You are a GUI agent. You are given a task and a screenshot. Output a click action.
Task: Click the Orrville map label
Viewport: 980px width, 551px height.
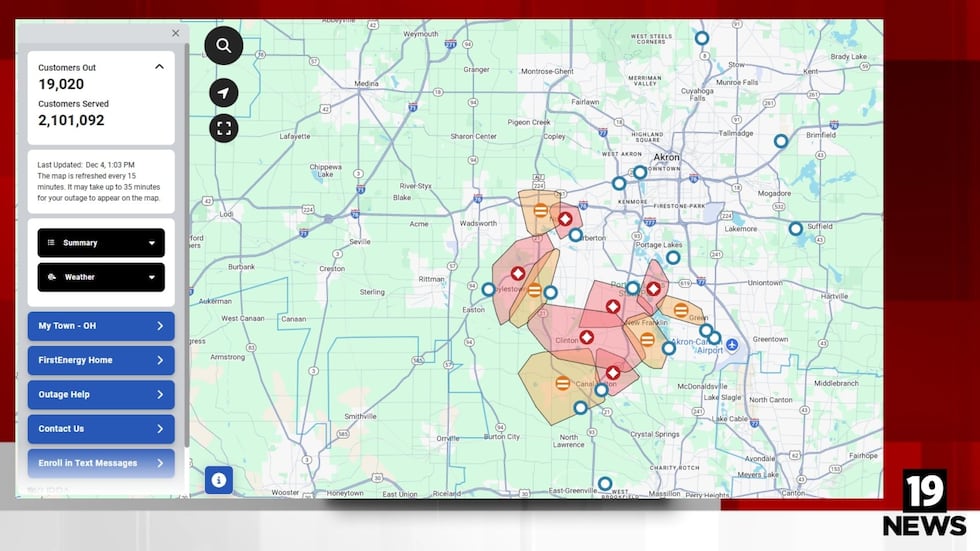pyautogui.click(x=448, y=439)
